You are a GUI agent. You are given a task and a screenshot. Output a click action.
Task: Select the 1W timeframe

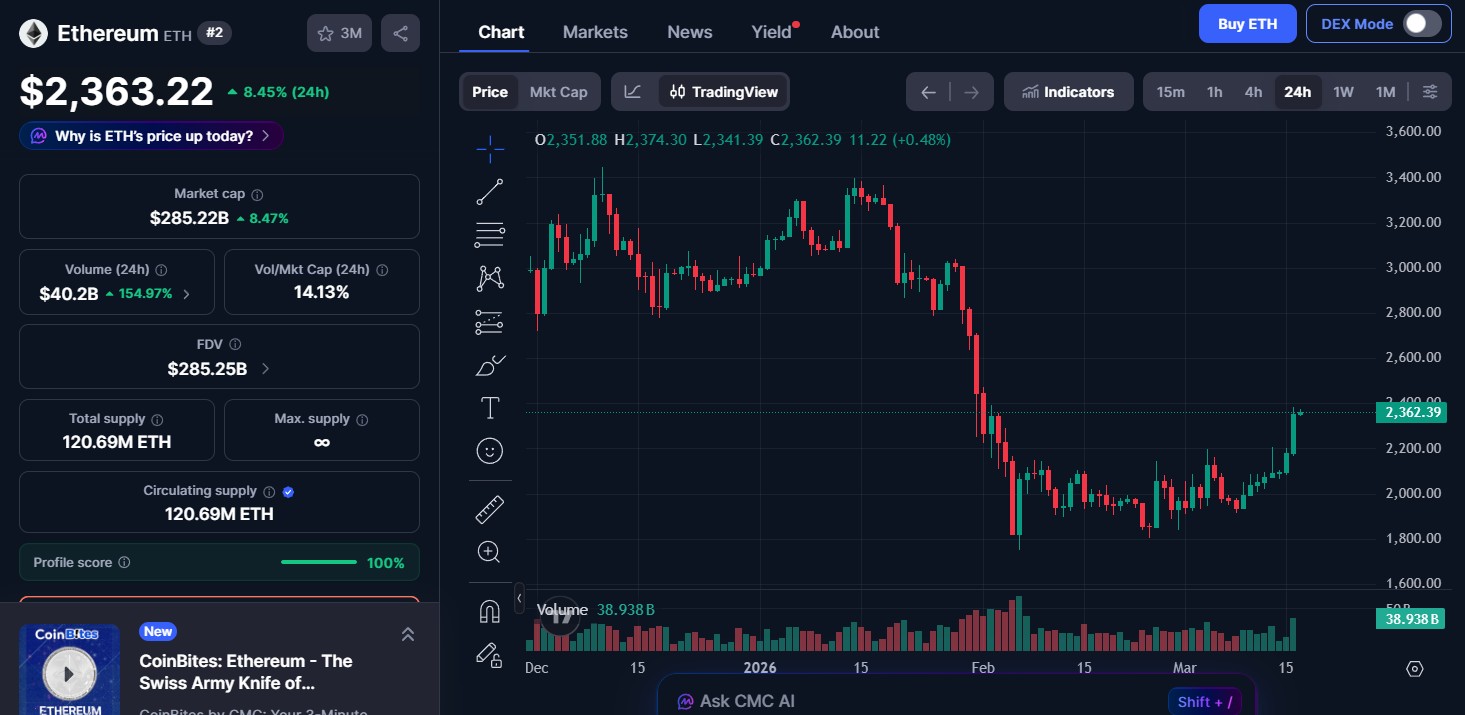pos(1343,91)
